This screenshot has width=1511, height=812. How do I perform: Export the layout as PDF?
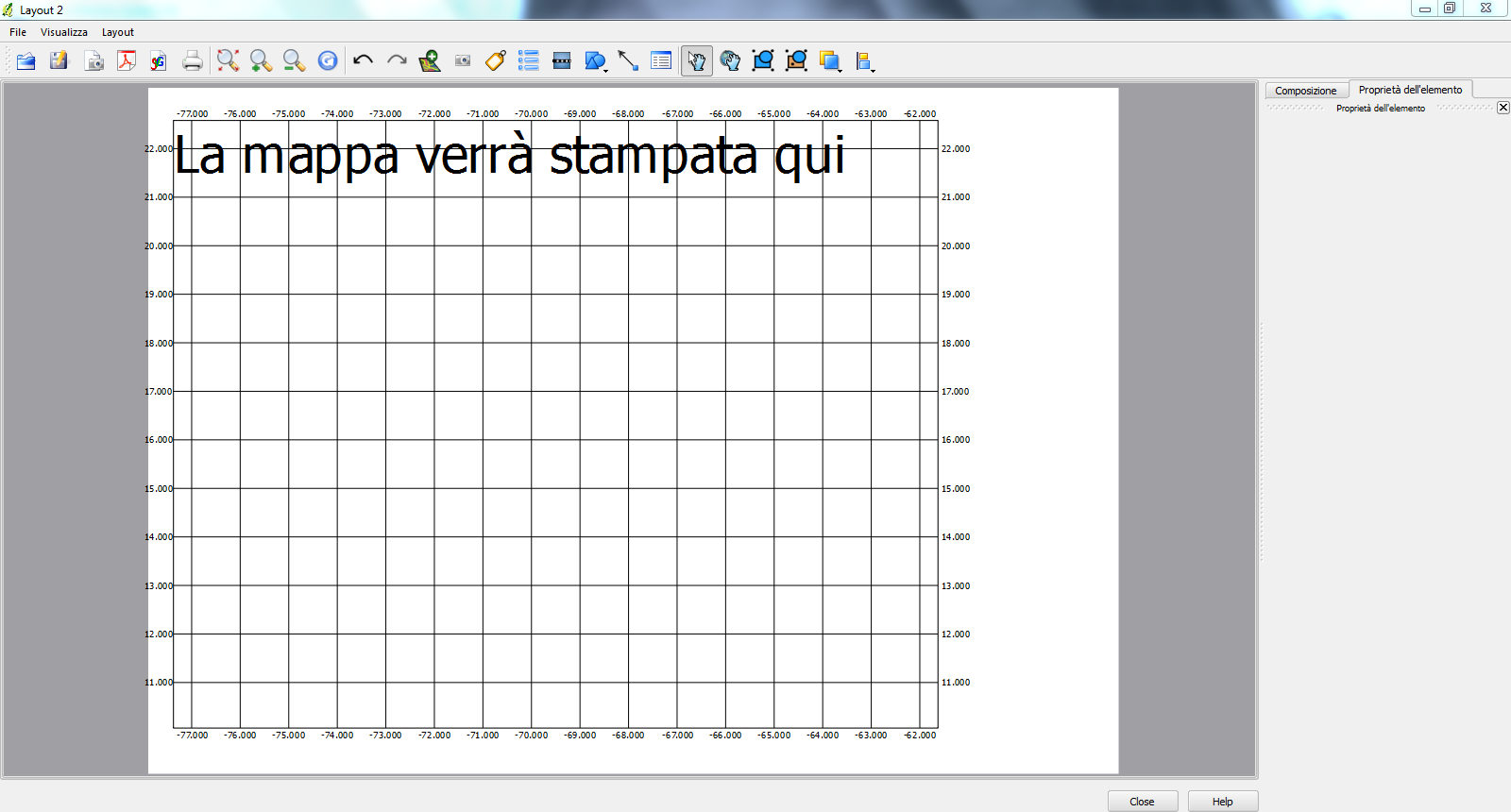point(127,61)
